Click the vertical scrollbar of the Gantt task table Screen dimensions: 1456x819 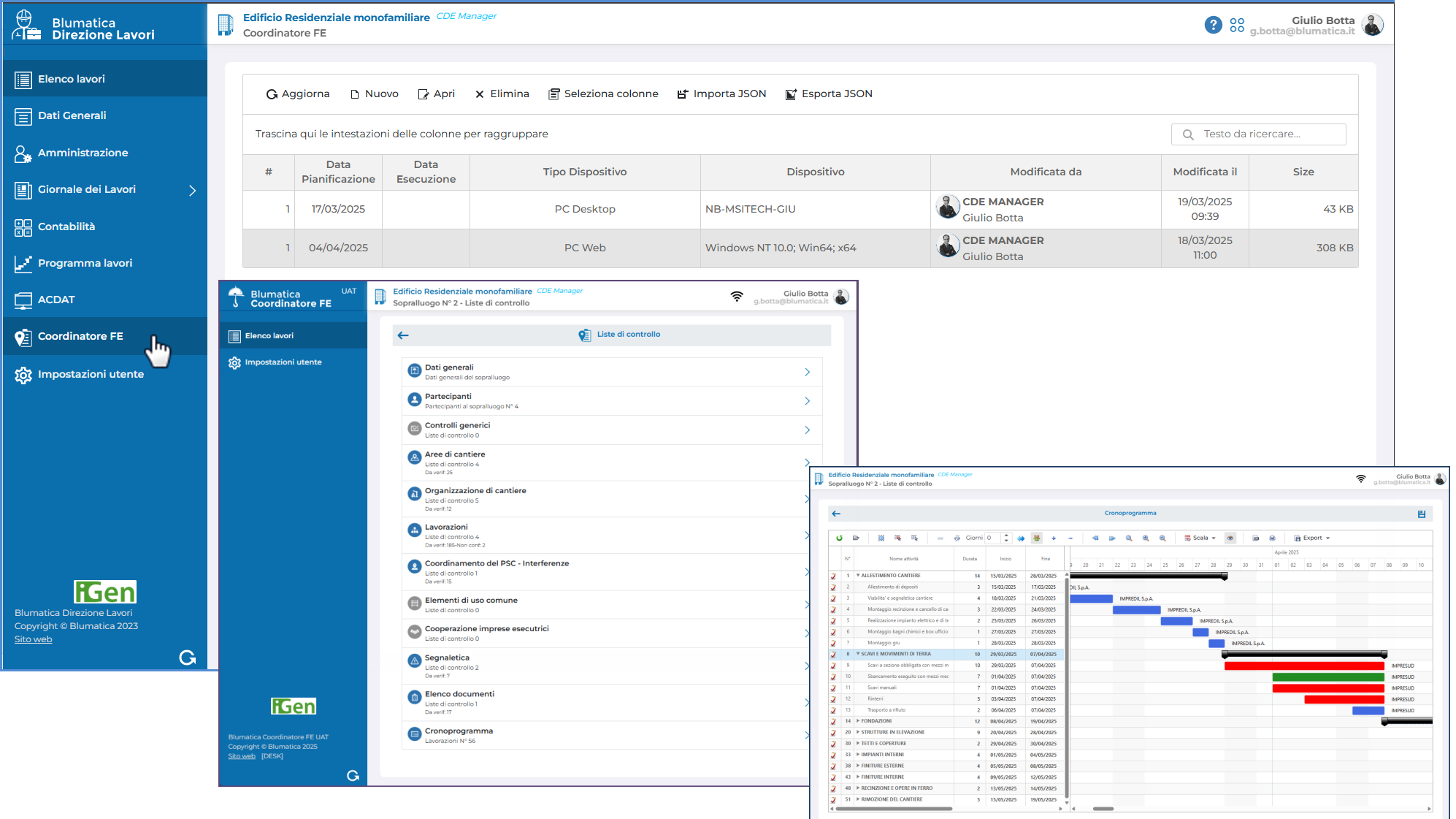coord(1067,687)
